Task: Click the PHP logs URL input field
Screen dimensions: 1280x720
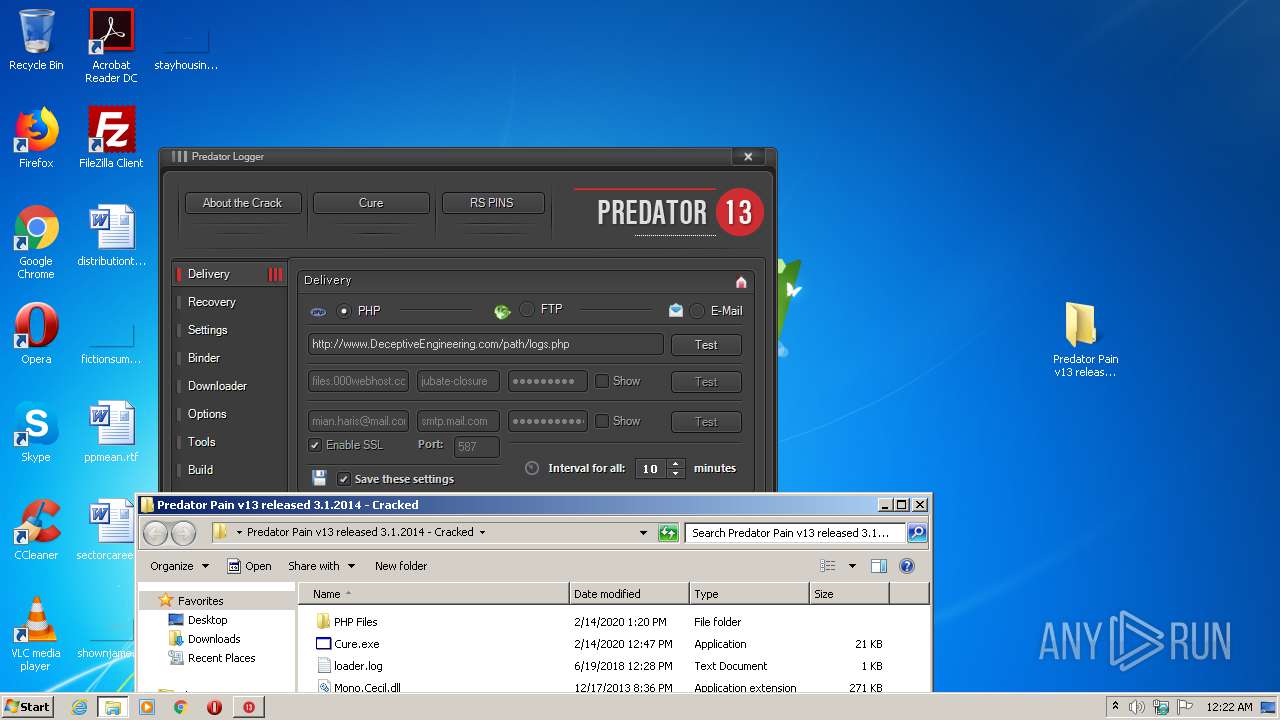Action: 485,344
